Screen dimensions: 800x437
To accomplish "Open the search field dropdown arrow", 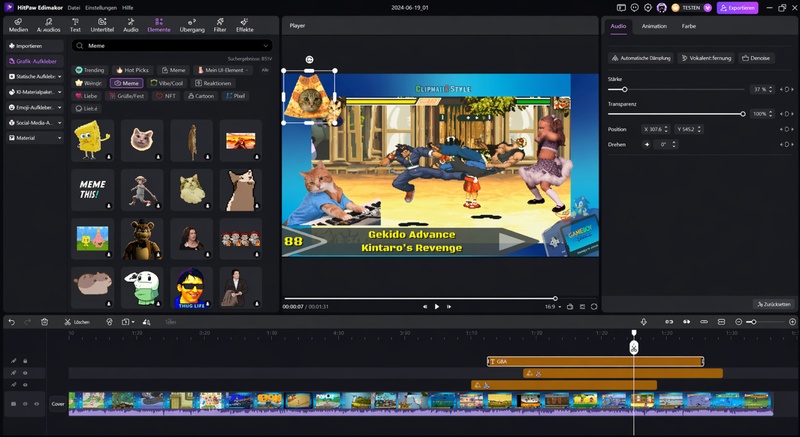I will [265, 46].
